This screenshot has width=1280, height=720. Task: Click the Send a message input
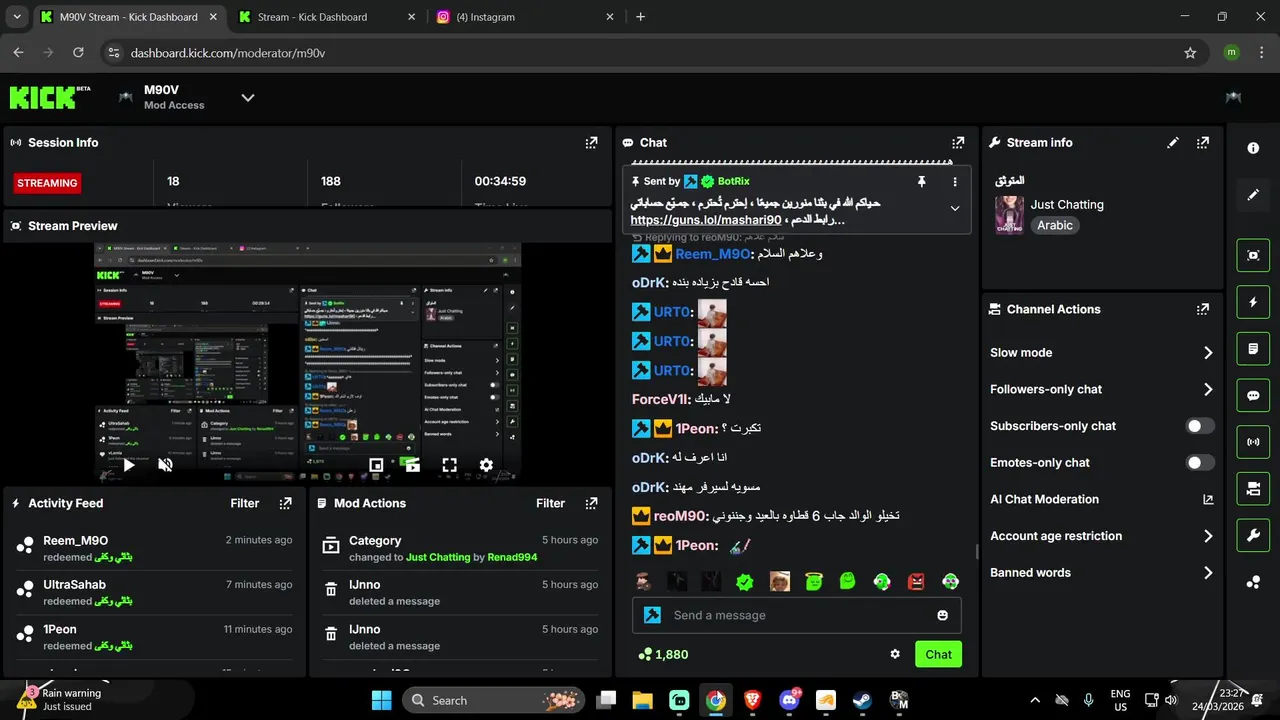(797, 616)
